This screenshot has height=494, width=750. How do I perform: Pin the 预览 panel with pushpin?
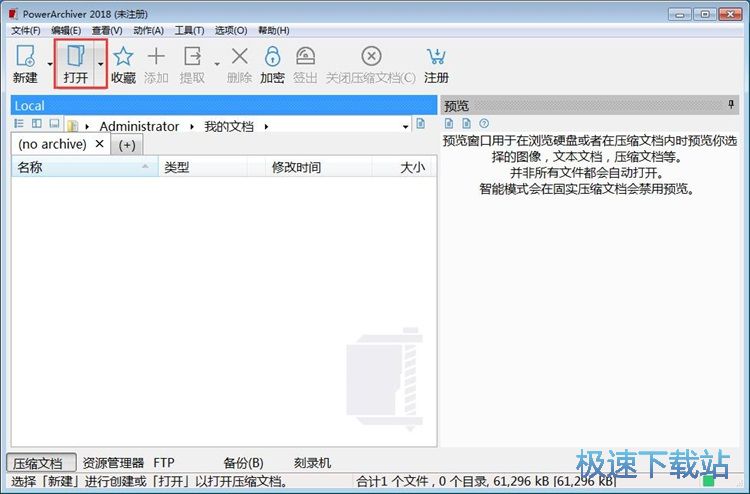(731, 104)
